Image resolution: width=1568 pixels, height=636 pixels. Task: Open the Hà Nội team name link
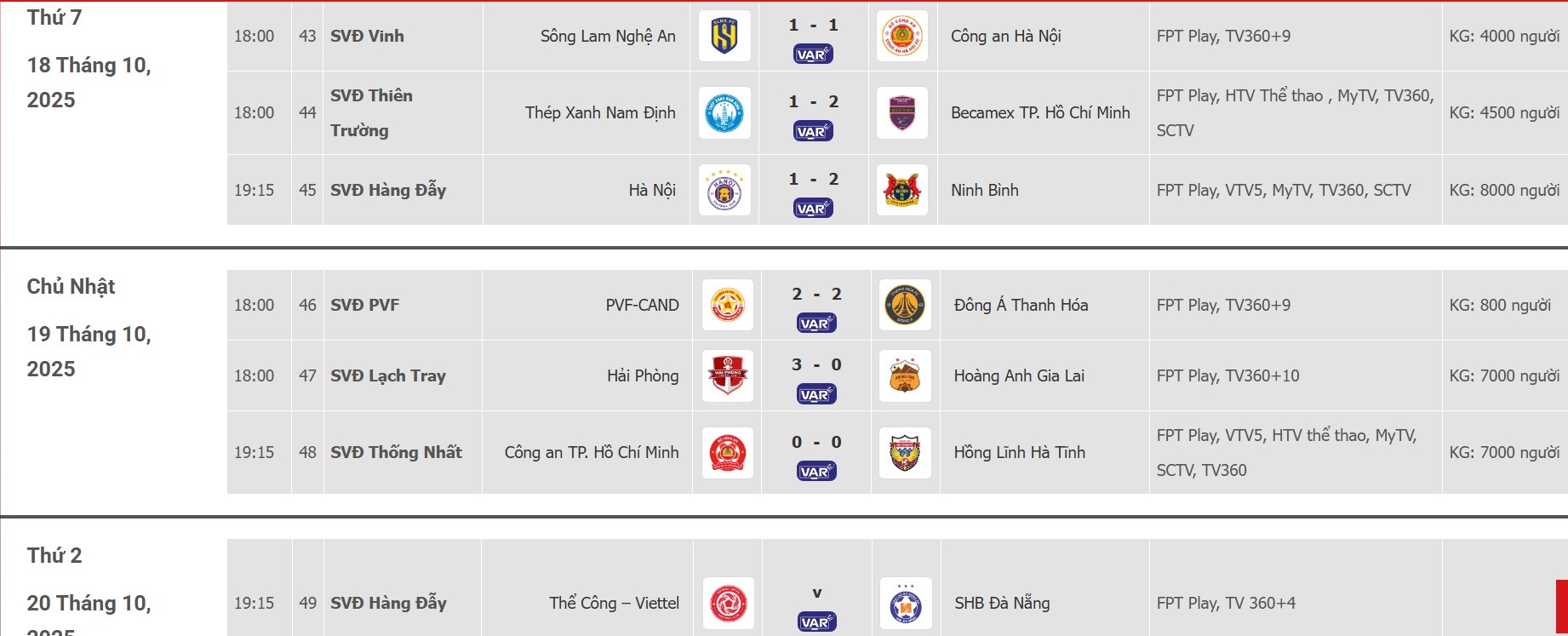point(651,190)
